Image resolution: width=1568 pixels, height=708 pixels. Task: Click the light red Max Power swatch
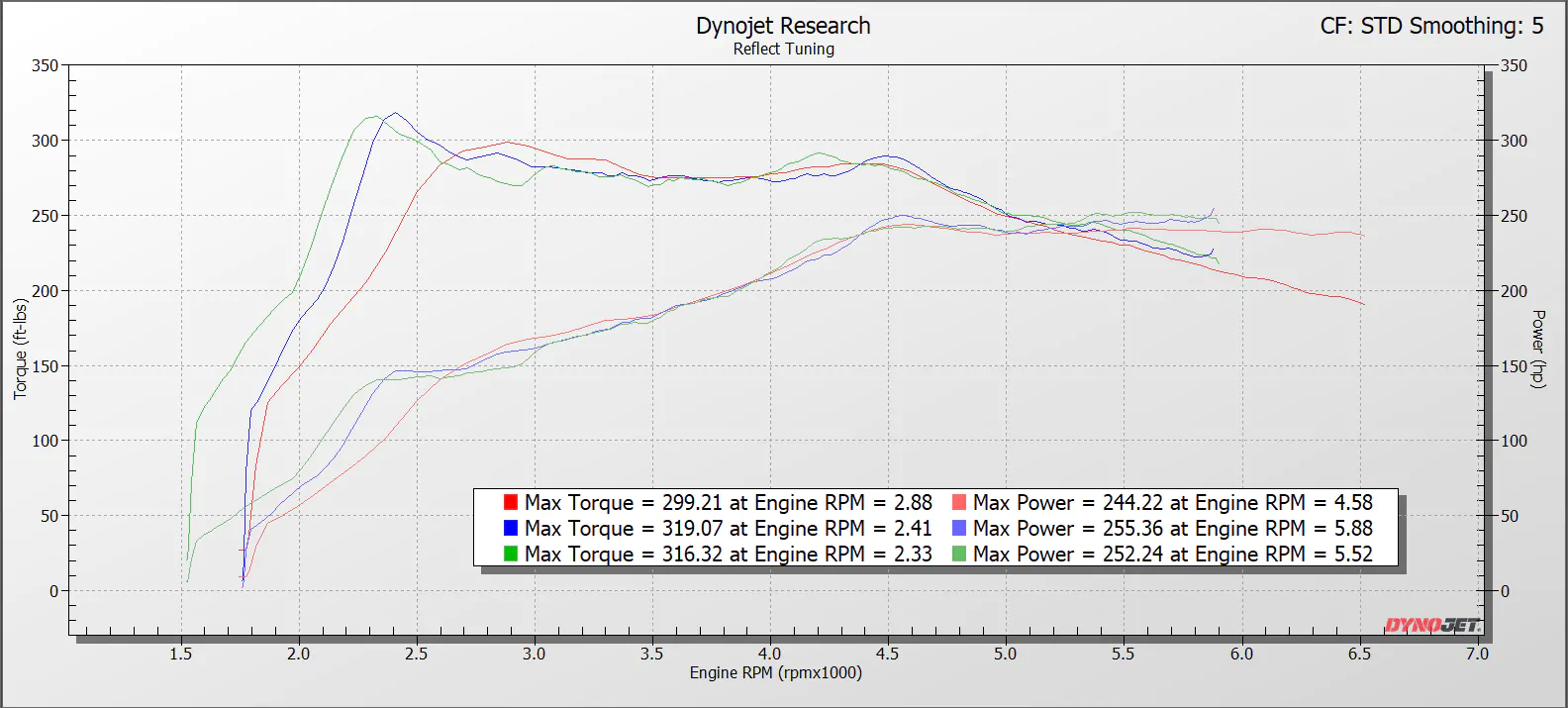959,502
